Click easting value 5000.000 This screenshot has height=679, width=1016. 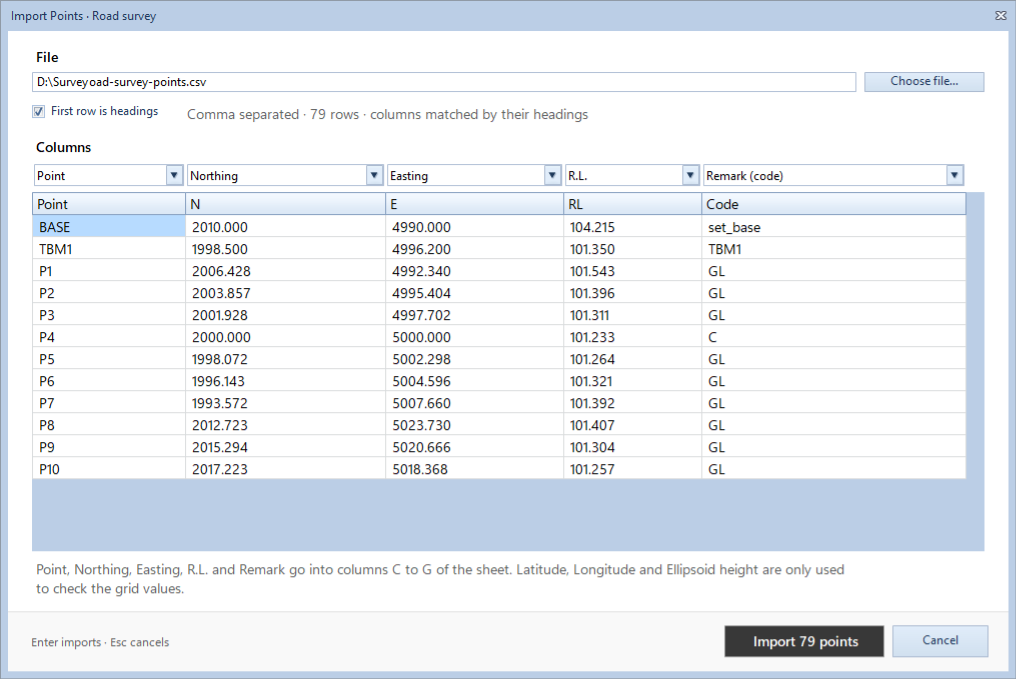(x=474, y=337)
